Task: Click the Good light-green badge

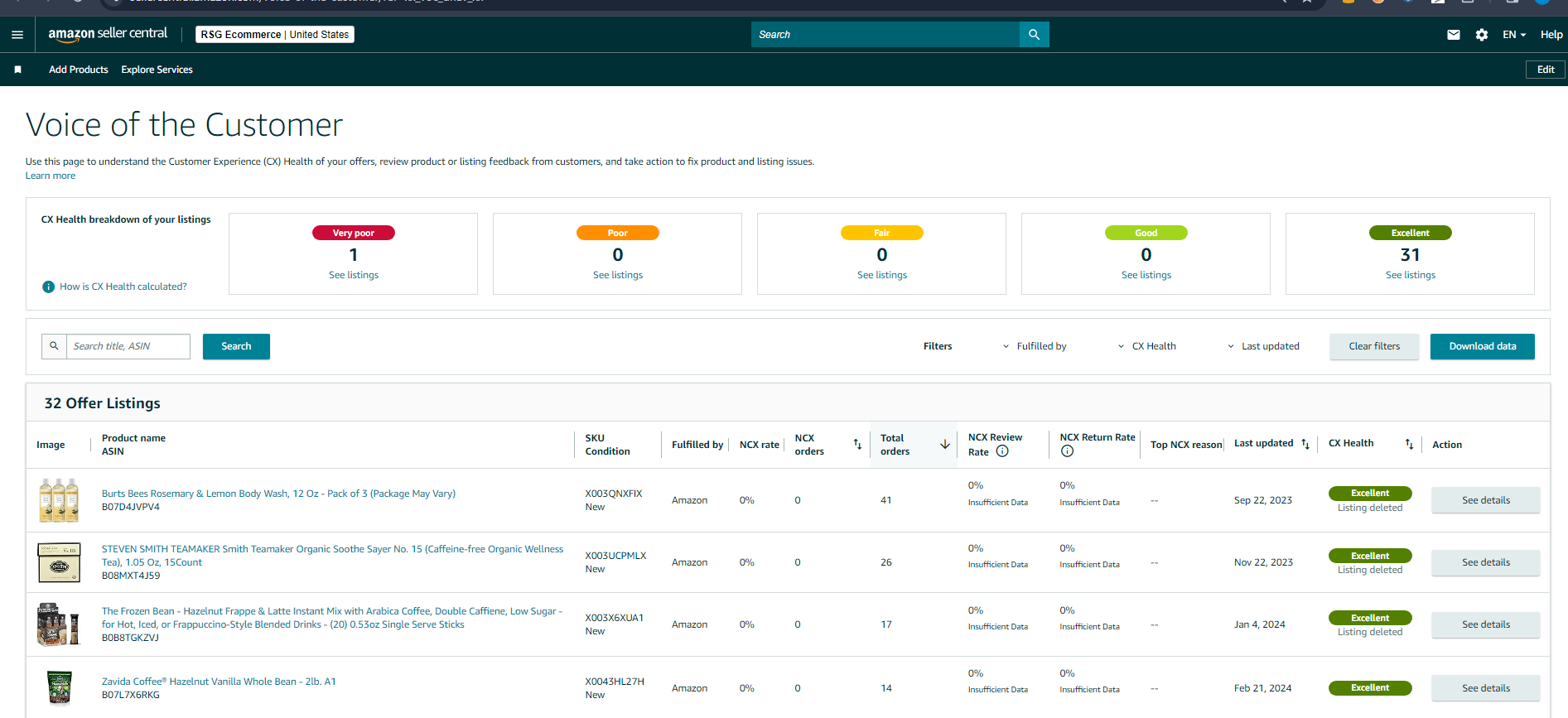Action: (1146, 233)
